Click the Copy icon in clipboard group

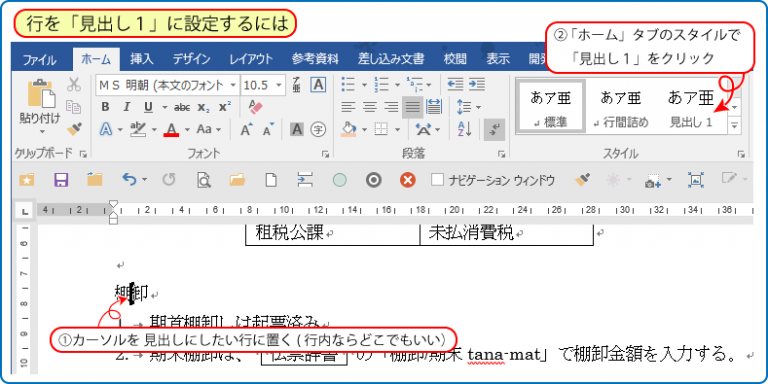tap(73, 107)
